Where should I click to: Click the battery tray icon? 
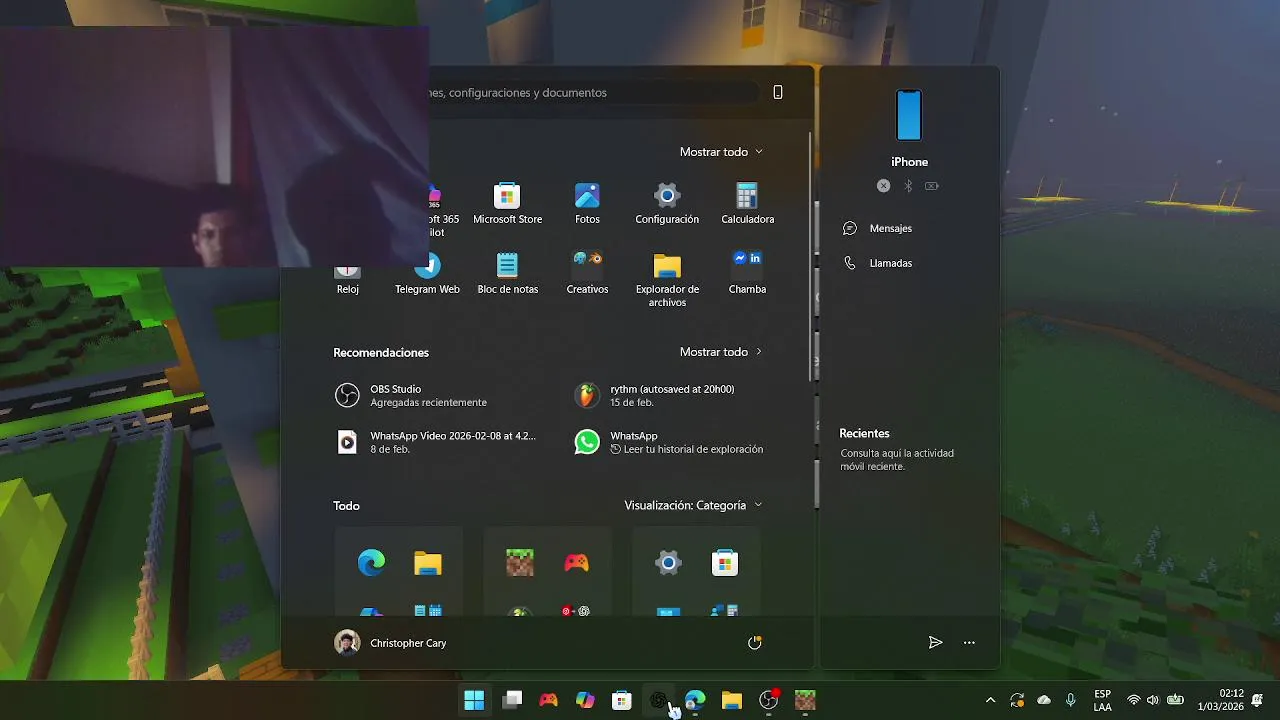pyautogui.click(x=1176, y=700)
